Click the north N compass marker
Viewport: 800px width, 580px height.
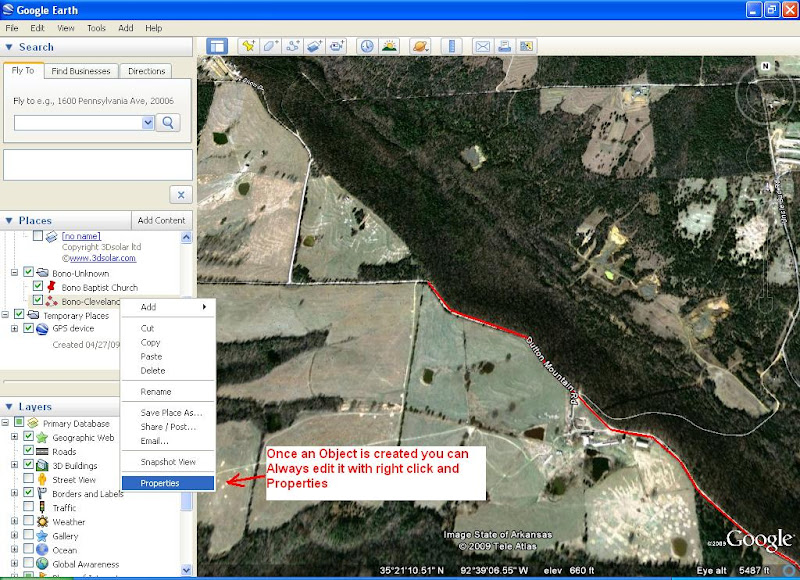coord(765,66)
